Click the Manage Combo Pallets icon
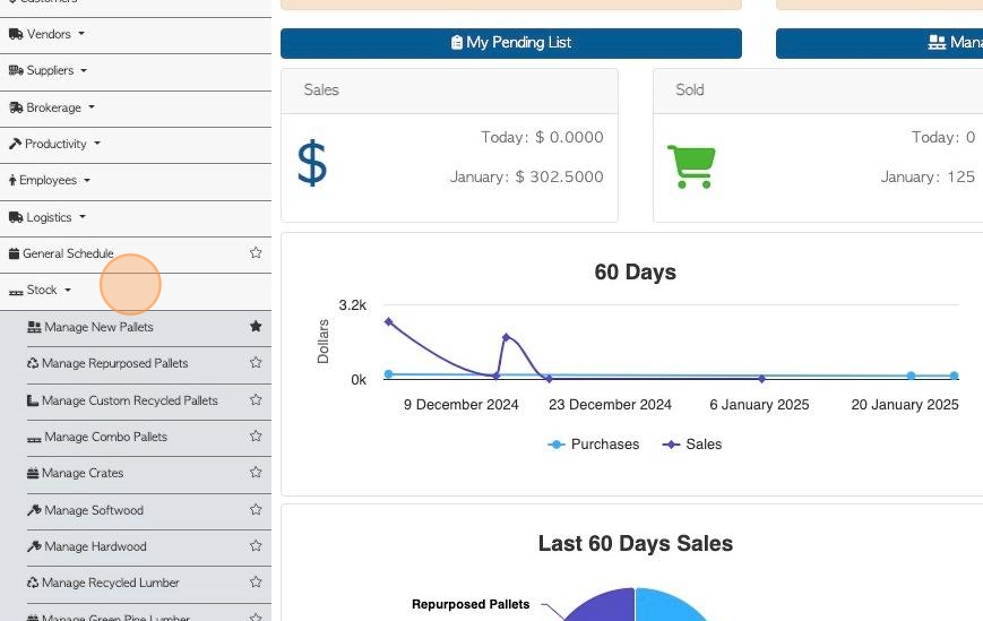983x621 pixels. (34, 439)
